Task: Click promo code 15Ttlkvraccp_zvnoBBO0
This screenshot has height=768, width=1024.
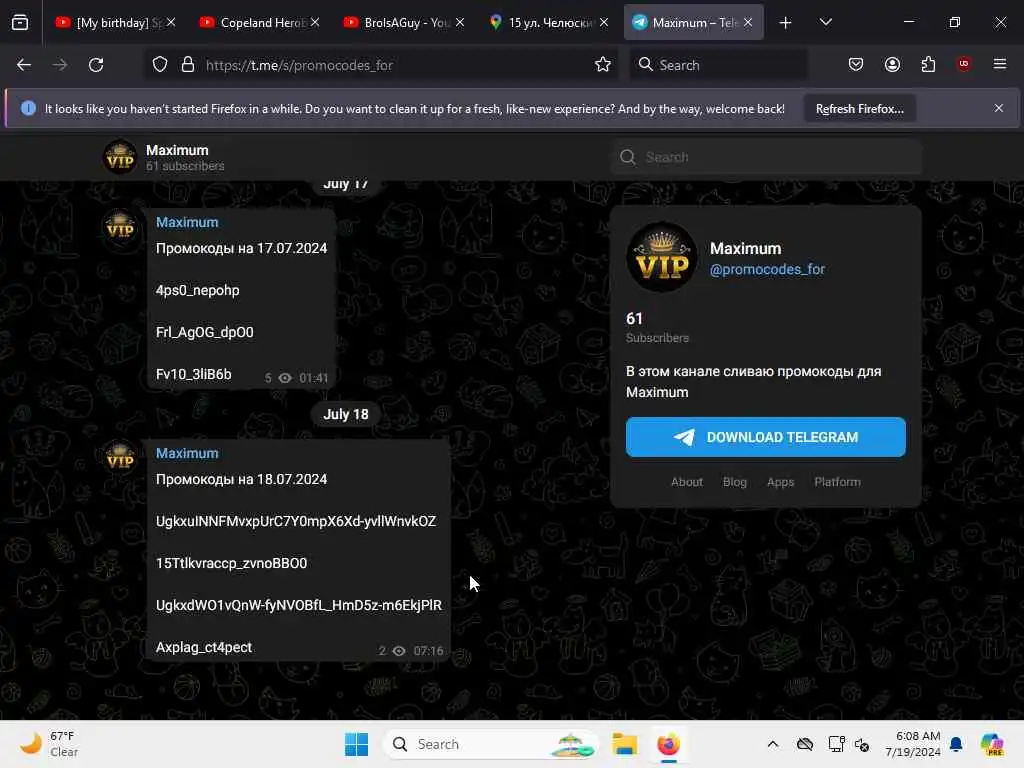Action: tap(231, 564)
